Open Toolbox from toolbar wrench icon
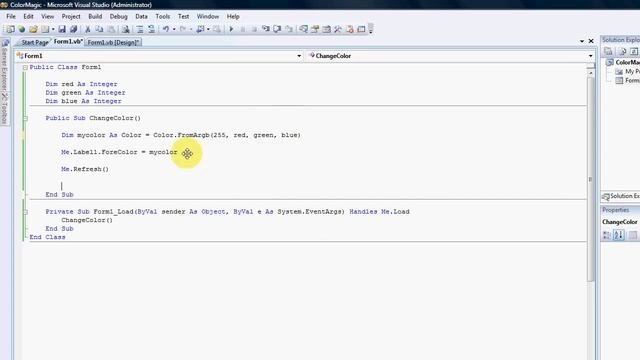Image resolution: width=640 pixels, height=360 pixels. click(338, 29)
